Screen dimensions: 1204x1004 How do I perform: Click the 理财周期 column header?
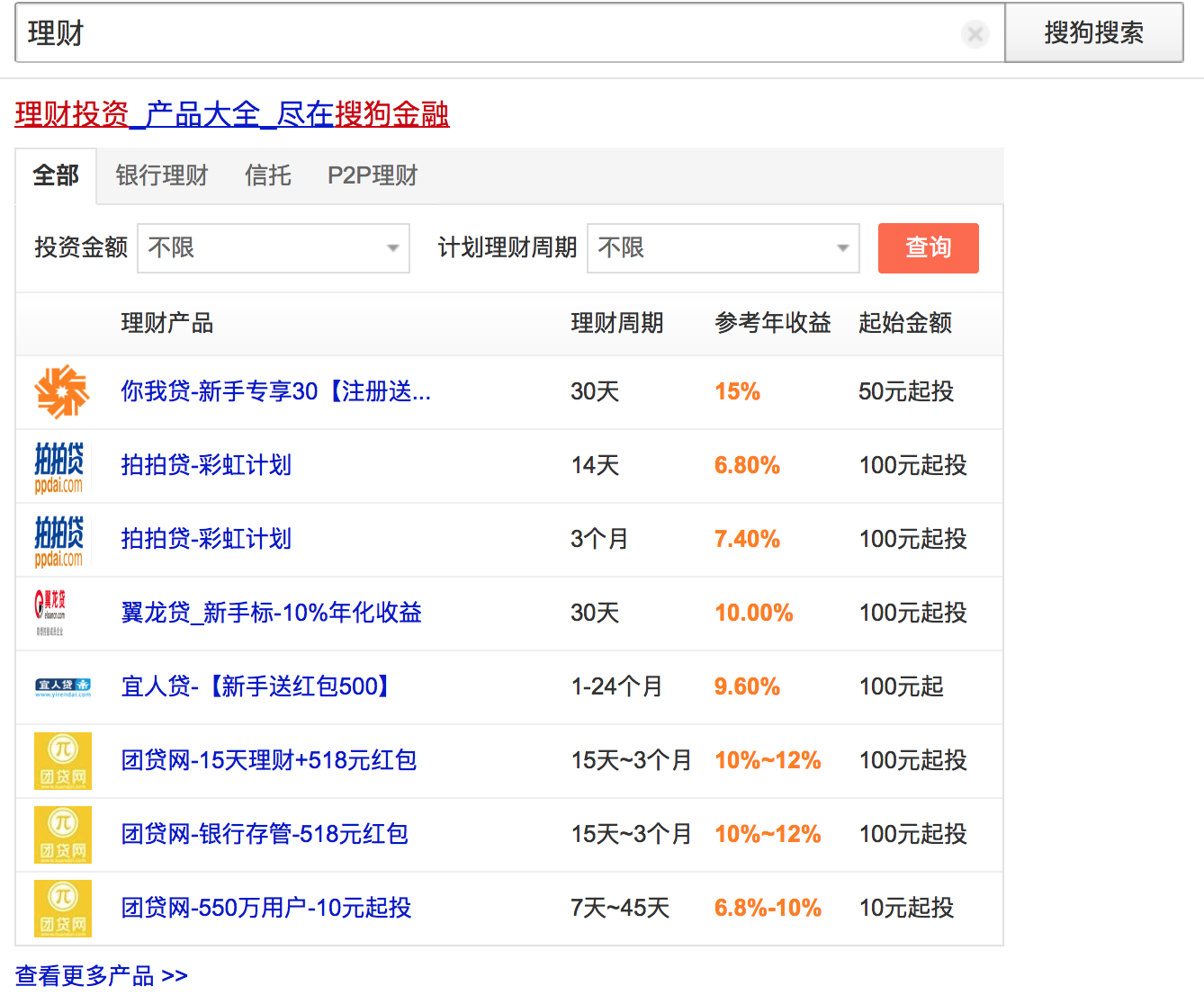[617, 323]
